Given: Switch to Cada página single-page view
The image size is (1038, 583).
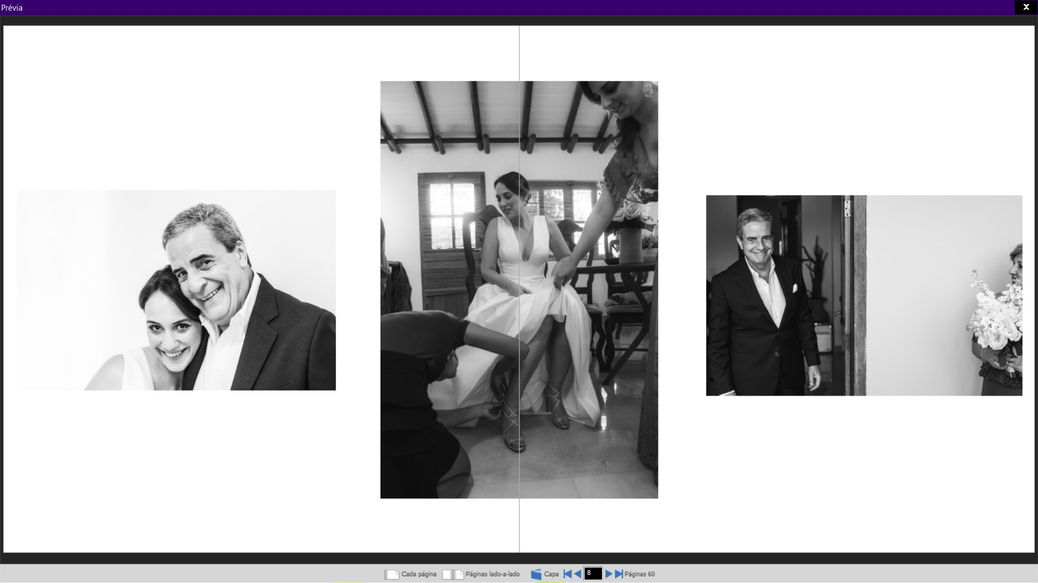Looking at the screenshot, I should [x=410, y=574].
